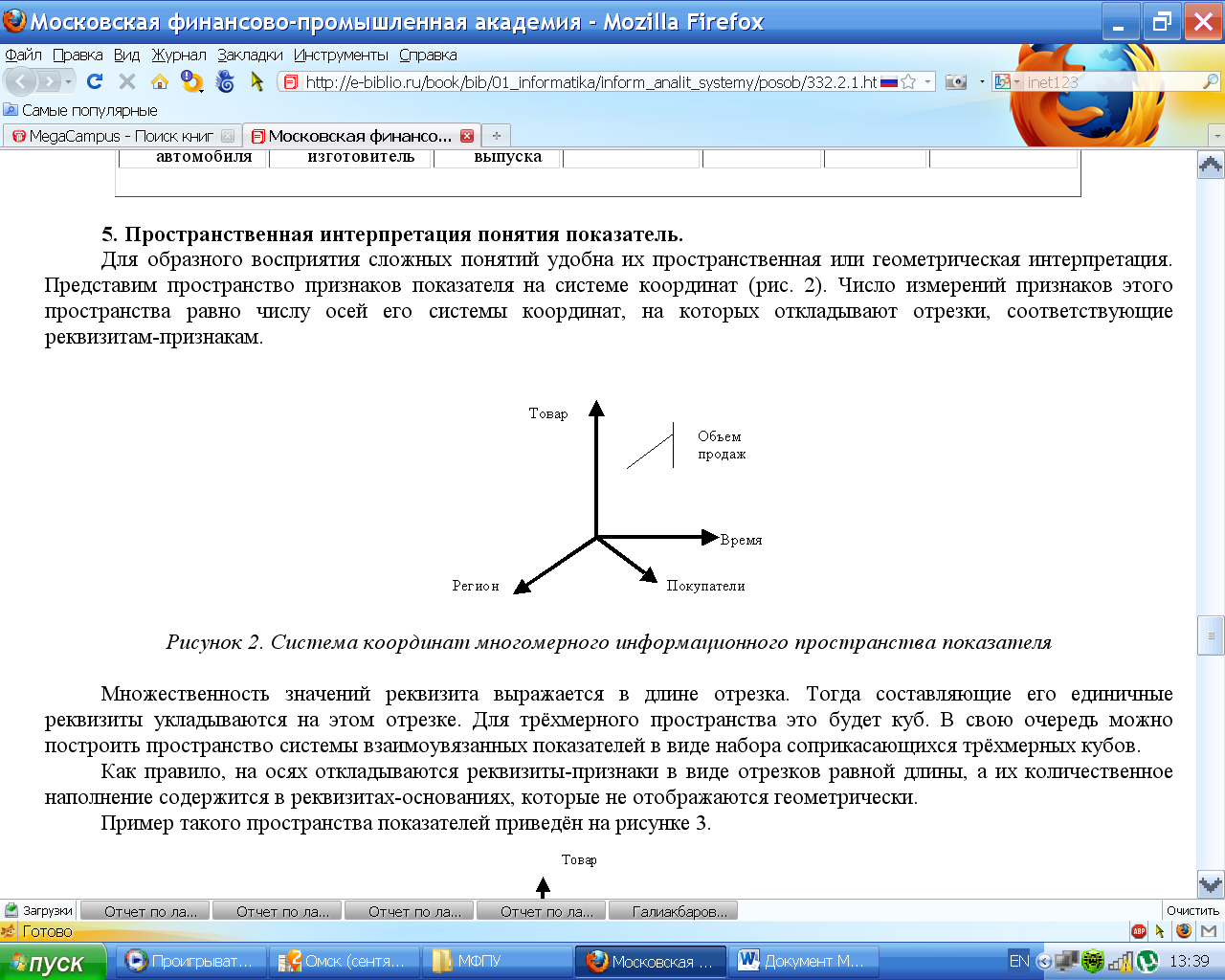This screenshot has height=980, width=1225.
Task: Open the second Отчет по ла... download item
Action: click(277, 911)
